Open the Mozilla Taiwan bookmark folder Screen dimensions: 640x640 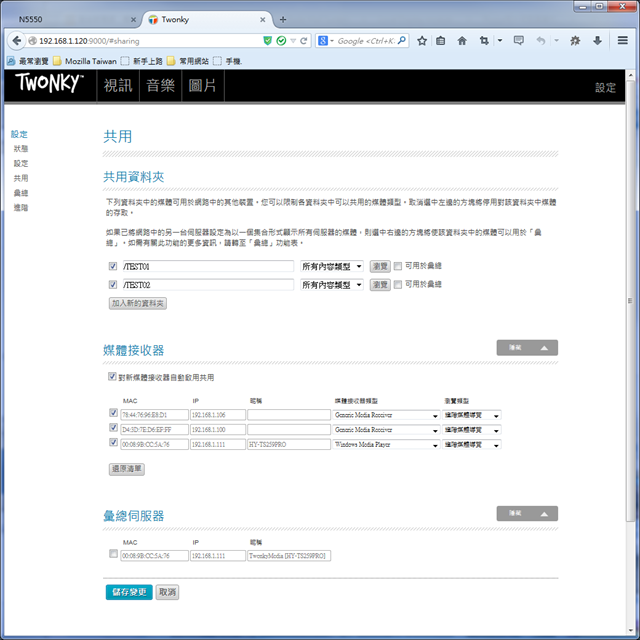(x=85, y=61)
